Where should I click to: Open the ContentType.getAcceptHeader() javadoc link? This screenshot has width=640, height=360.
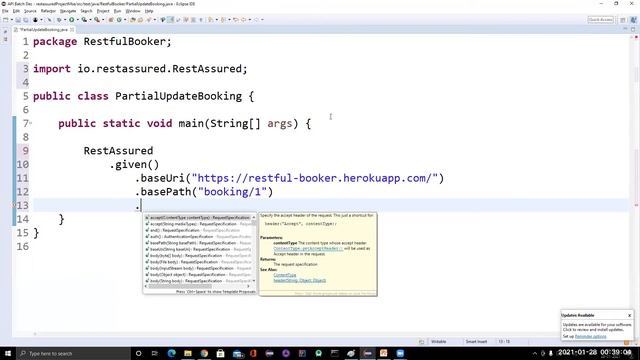(308, 248)
